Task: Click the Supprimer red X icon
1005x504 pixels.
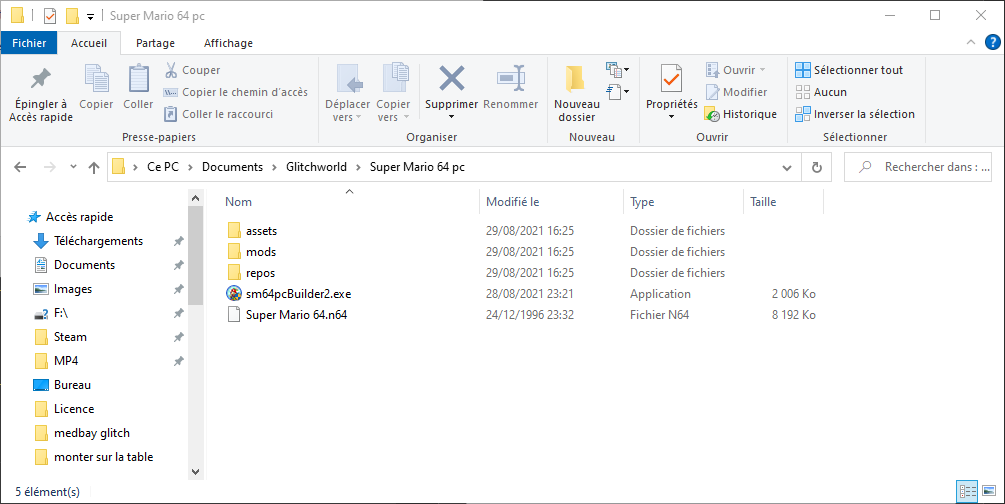Action: coord(451,79)
